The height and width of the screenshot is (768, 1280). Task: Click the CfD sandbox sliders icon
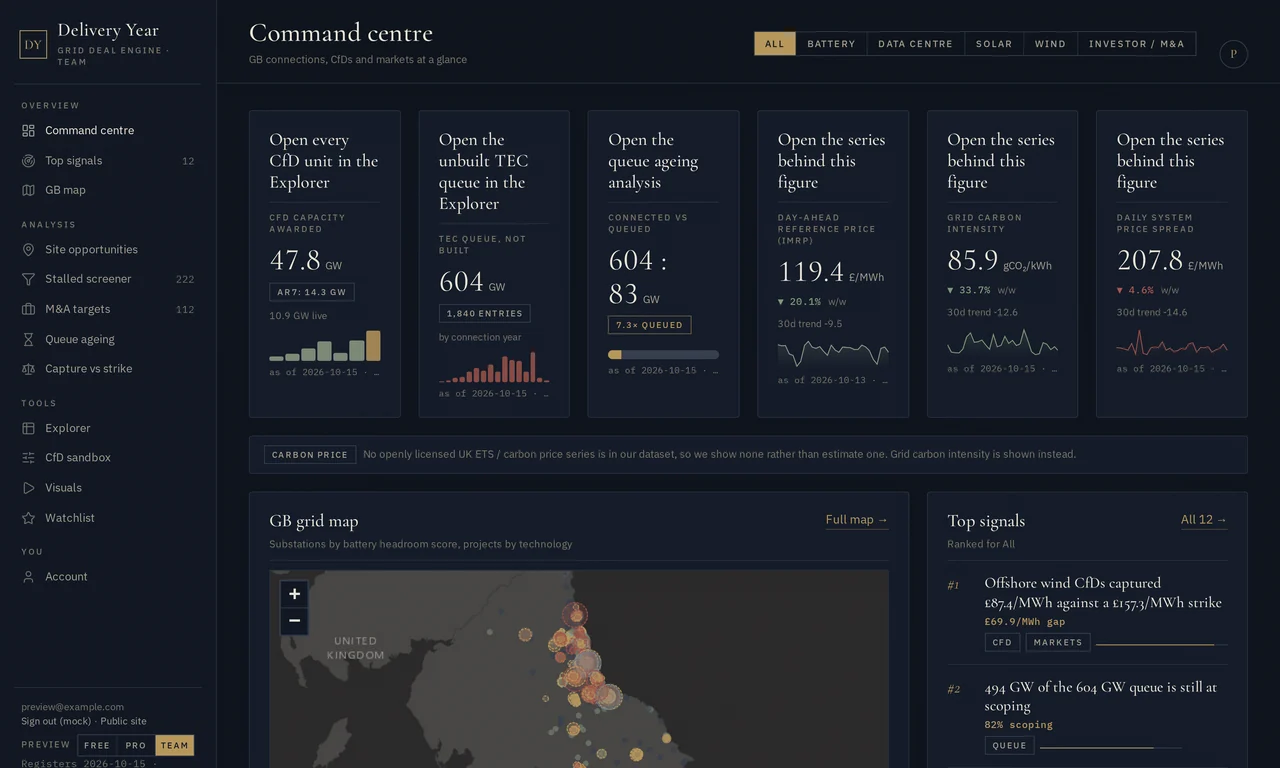click(28, 458)
